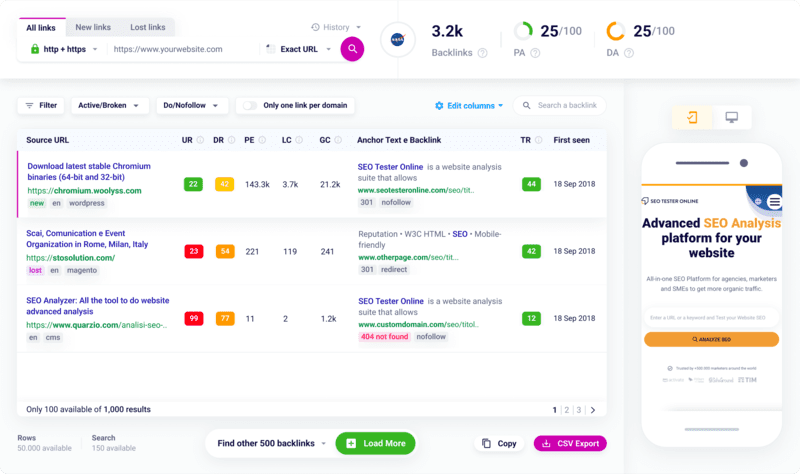The image size is (800, 474).
Task: Click the UR column info icon
Action: pyautogui.click(x=201, y=140)
